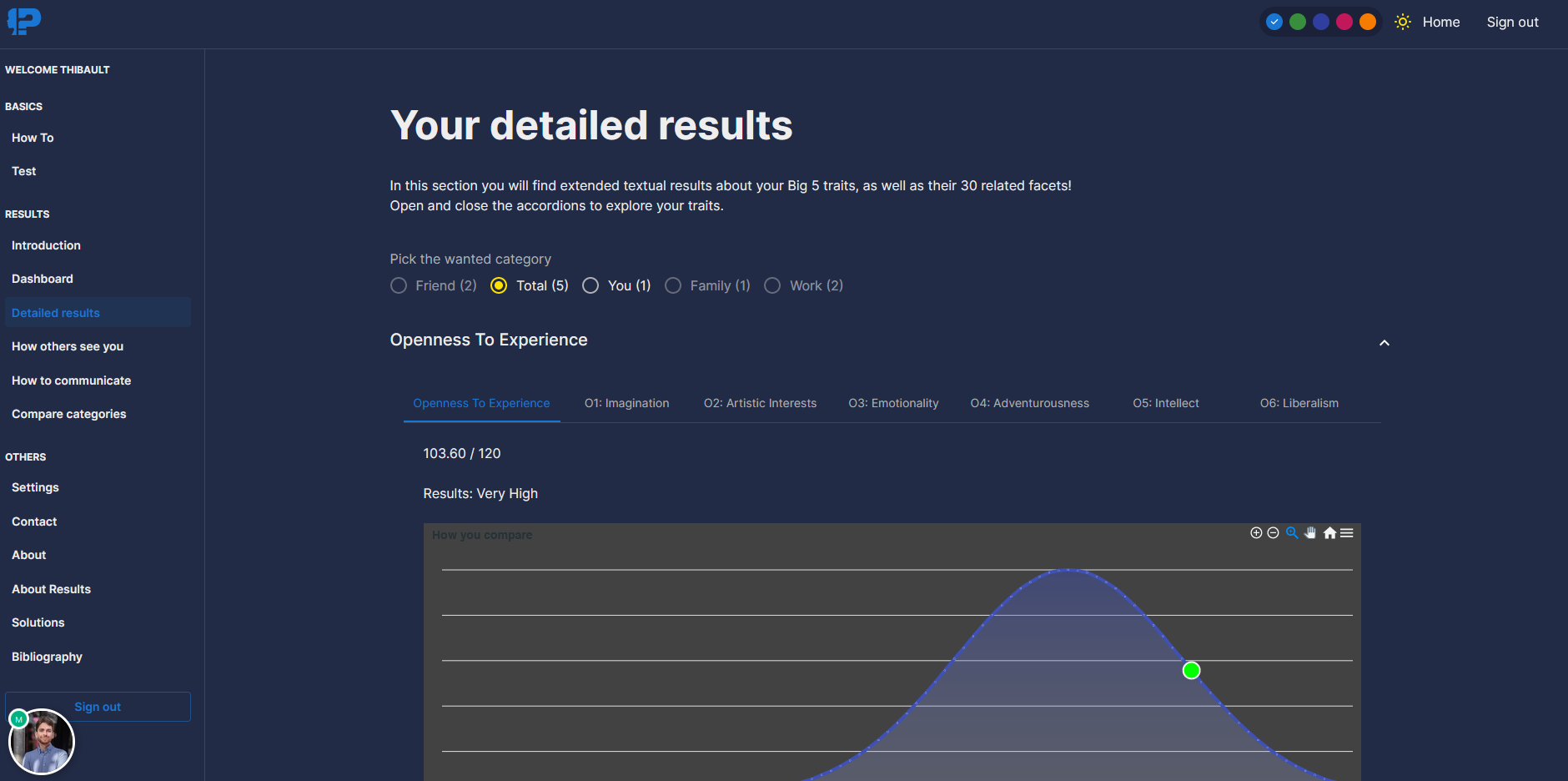The height and width of the screenshot is (781, 1568).
Task: Open the O2: Artistic Interests tab
Action: pyautogui.click(x=760, y=403)
